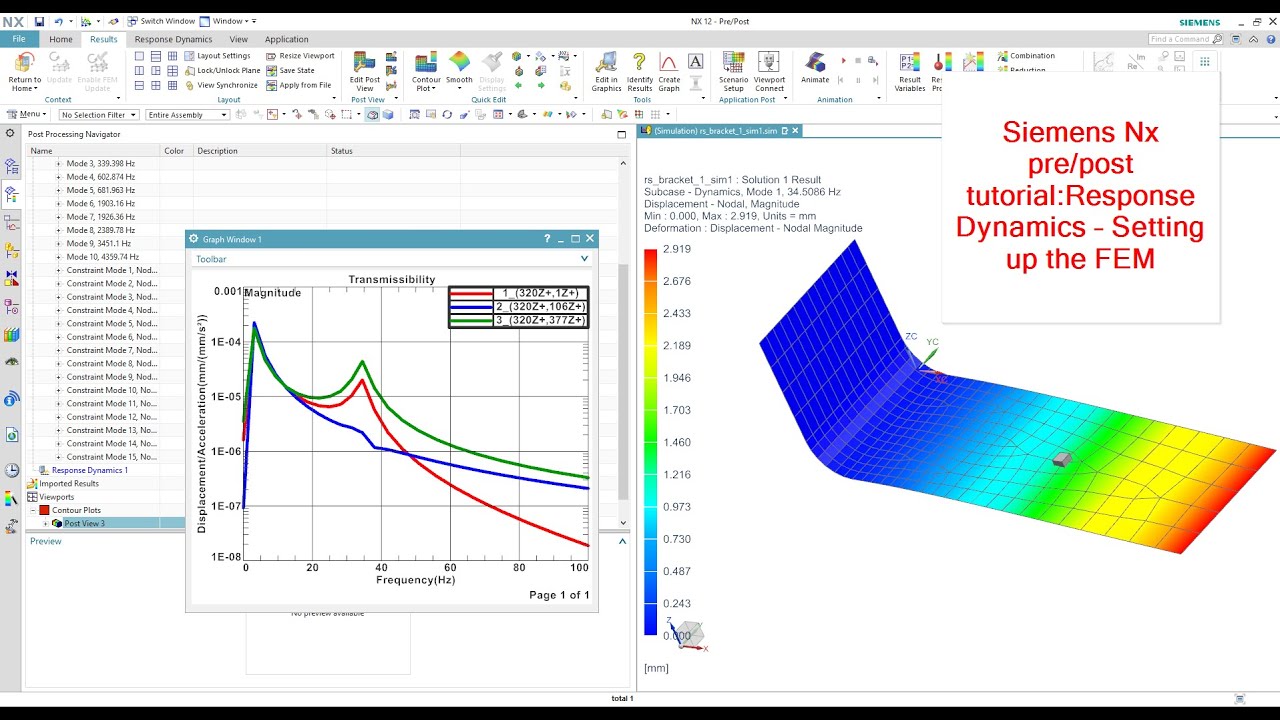Click the Name column header
Viewport: 1280px width, 720px height.
(x=95, y=151)
